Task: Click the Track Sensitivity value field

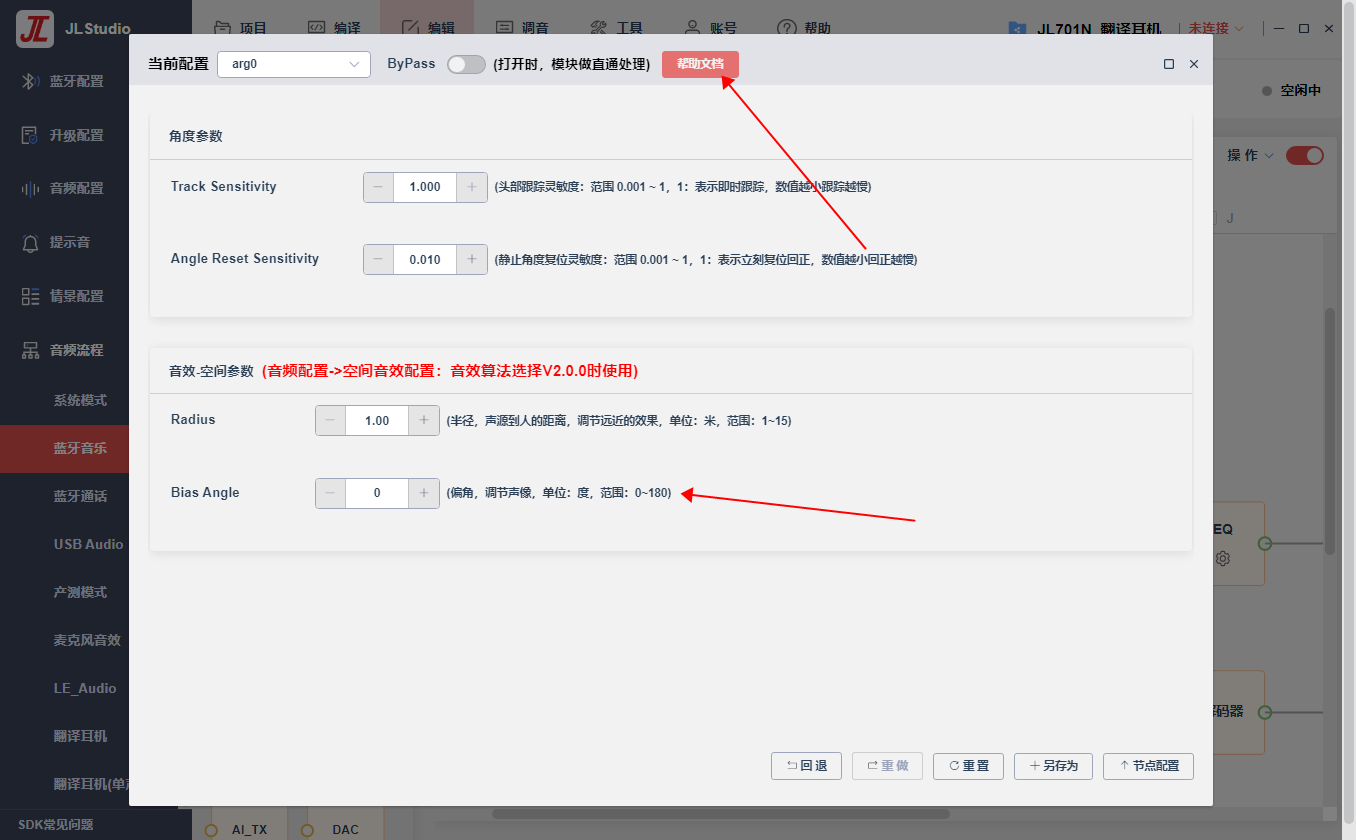Action: point(425,187)
